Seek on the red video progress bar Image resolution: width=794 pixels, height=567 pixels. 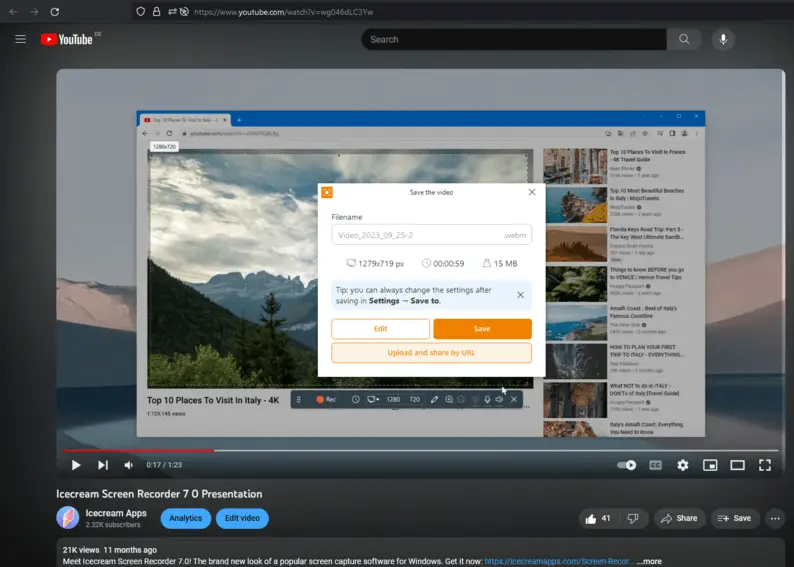point(420,450)
